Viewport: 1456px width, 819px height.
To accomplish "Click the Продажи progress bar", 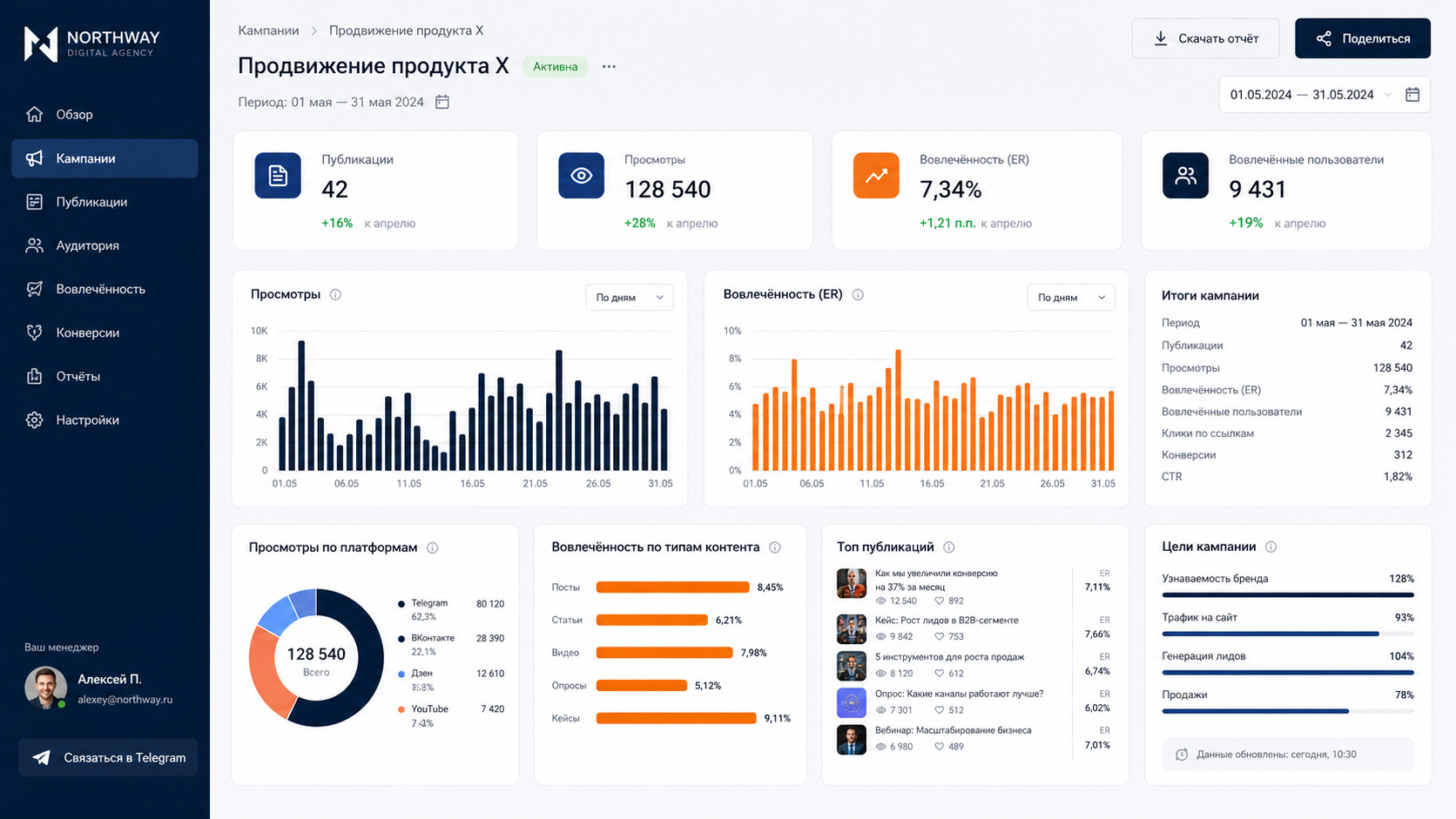I will (x=1288, y=711).
